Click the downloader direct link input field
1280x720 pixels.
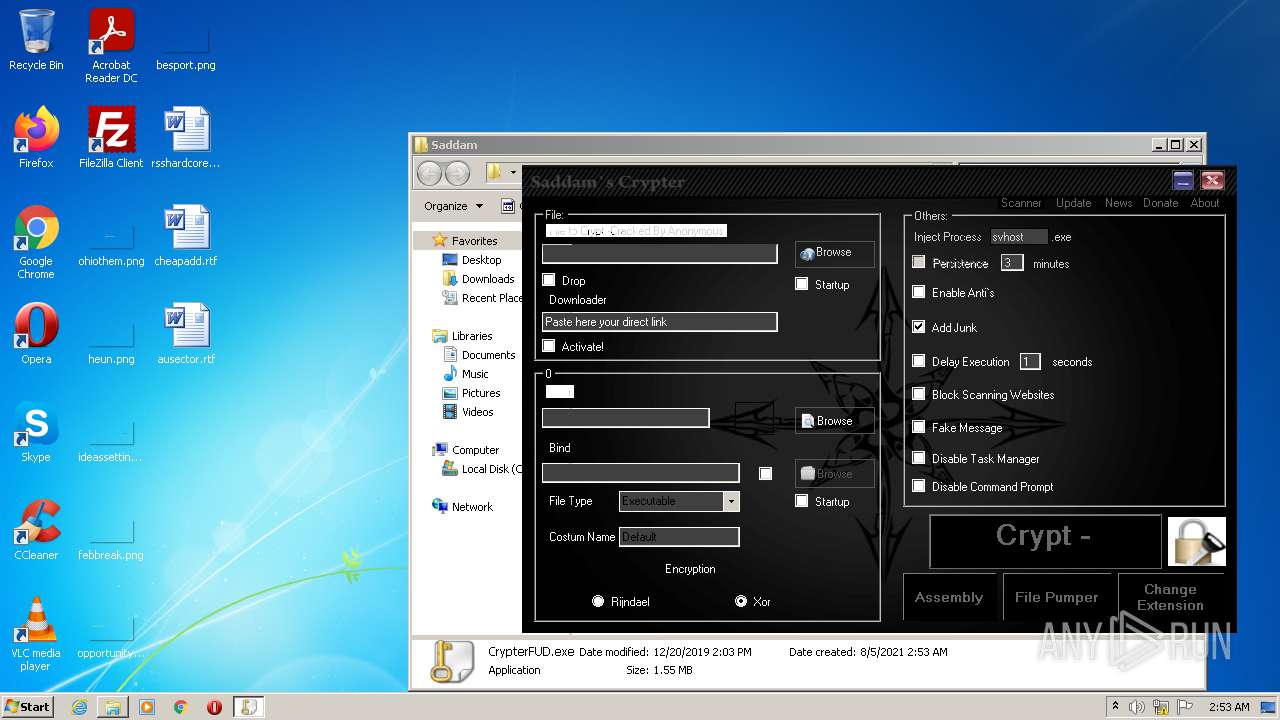tap(659, 322)
